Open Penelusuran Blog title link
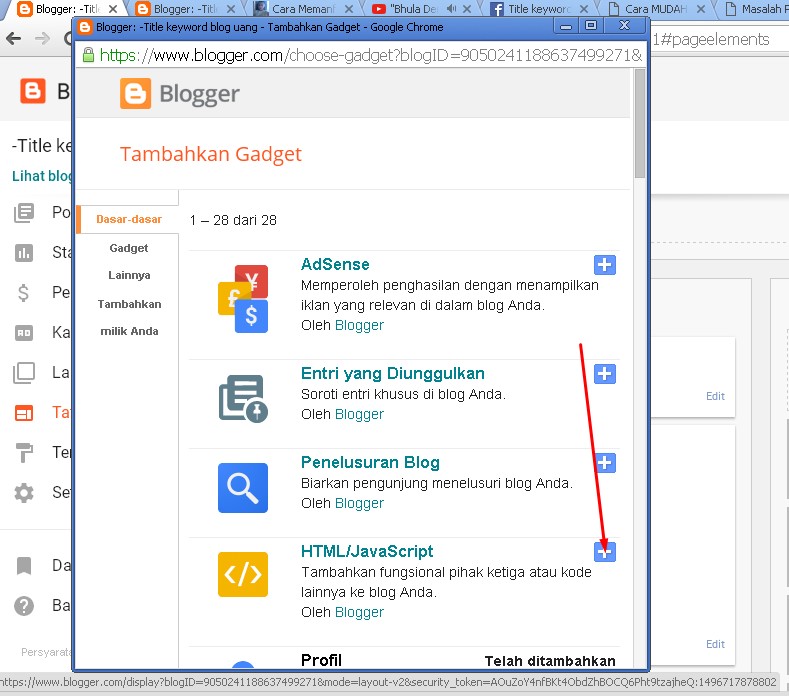Image resolution: width=789 pixels, height=696 pixels. coord(370,462)
